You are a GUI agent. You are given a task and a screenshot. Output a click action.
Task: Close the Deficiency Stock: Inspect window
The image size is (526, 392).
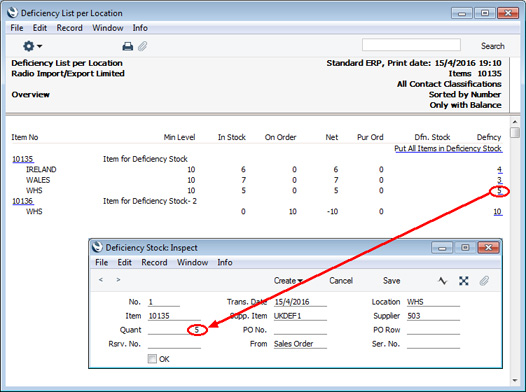point(488,248)
